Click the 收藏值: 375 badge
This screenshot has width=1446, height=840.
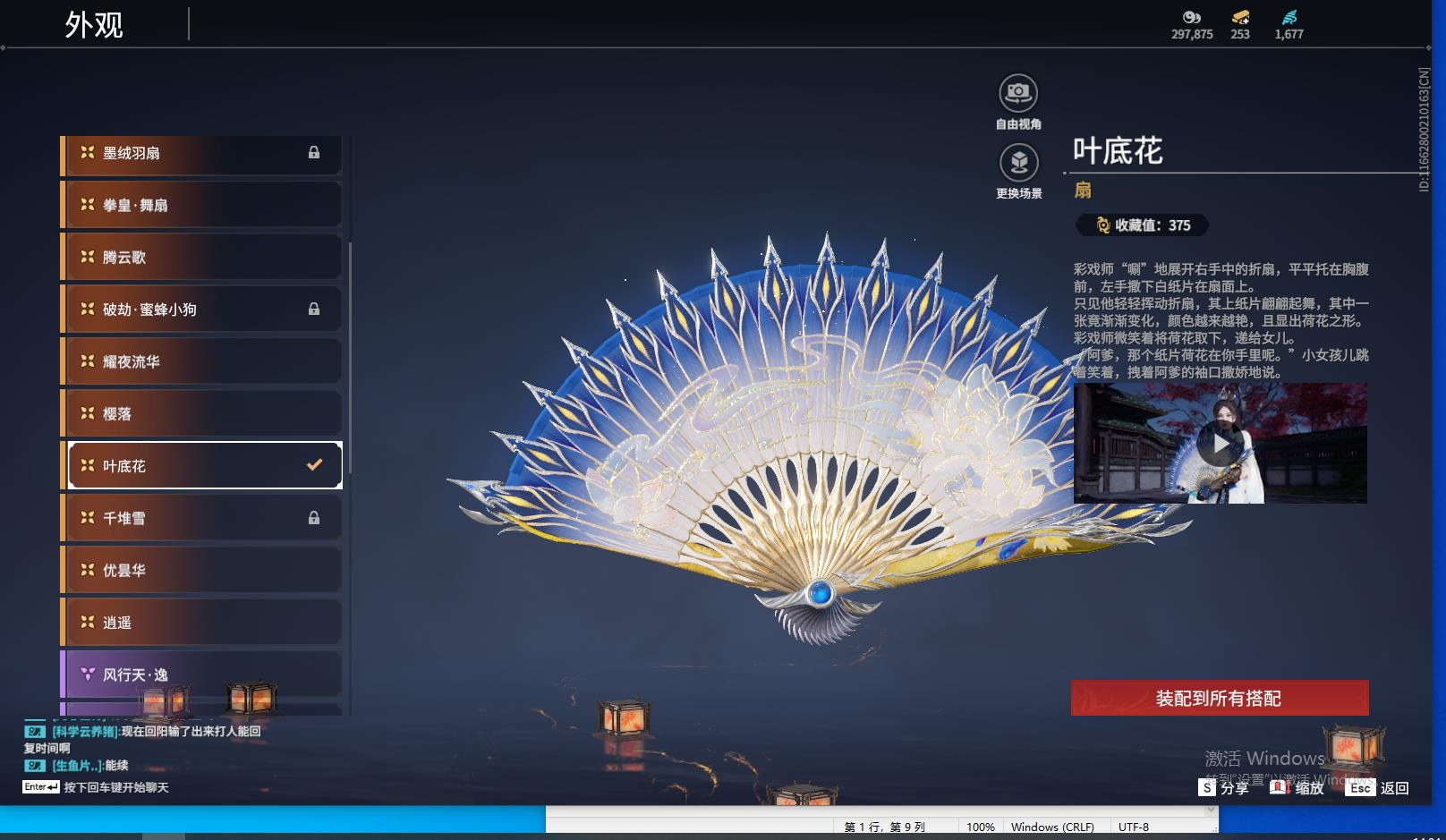coord(1142,225)
